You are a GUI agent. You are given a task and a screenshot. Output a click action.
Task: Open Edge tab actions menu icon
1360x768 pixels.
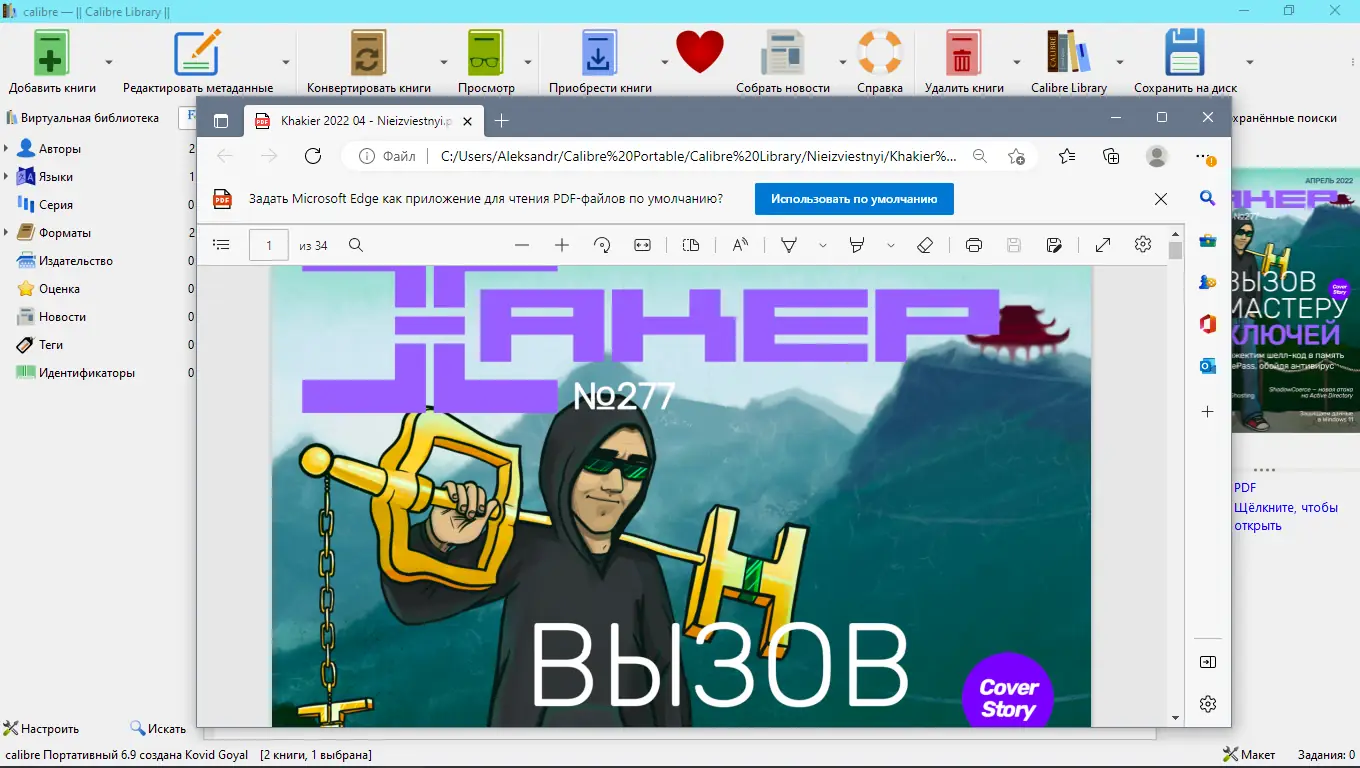pos(221,121)
